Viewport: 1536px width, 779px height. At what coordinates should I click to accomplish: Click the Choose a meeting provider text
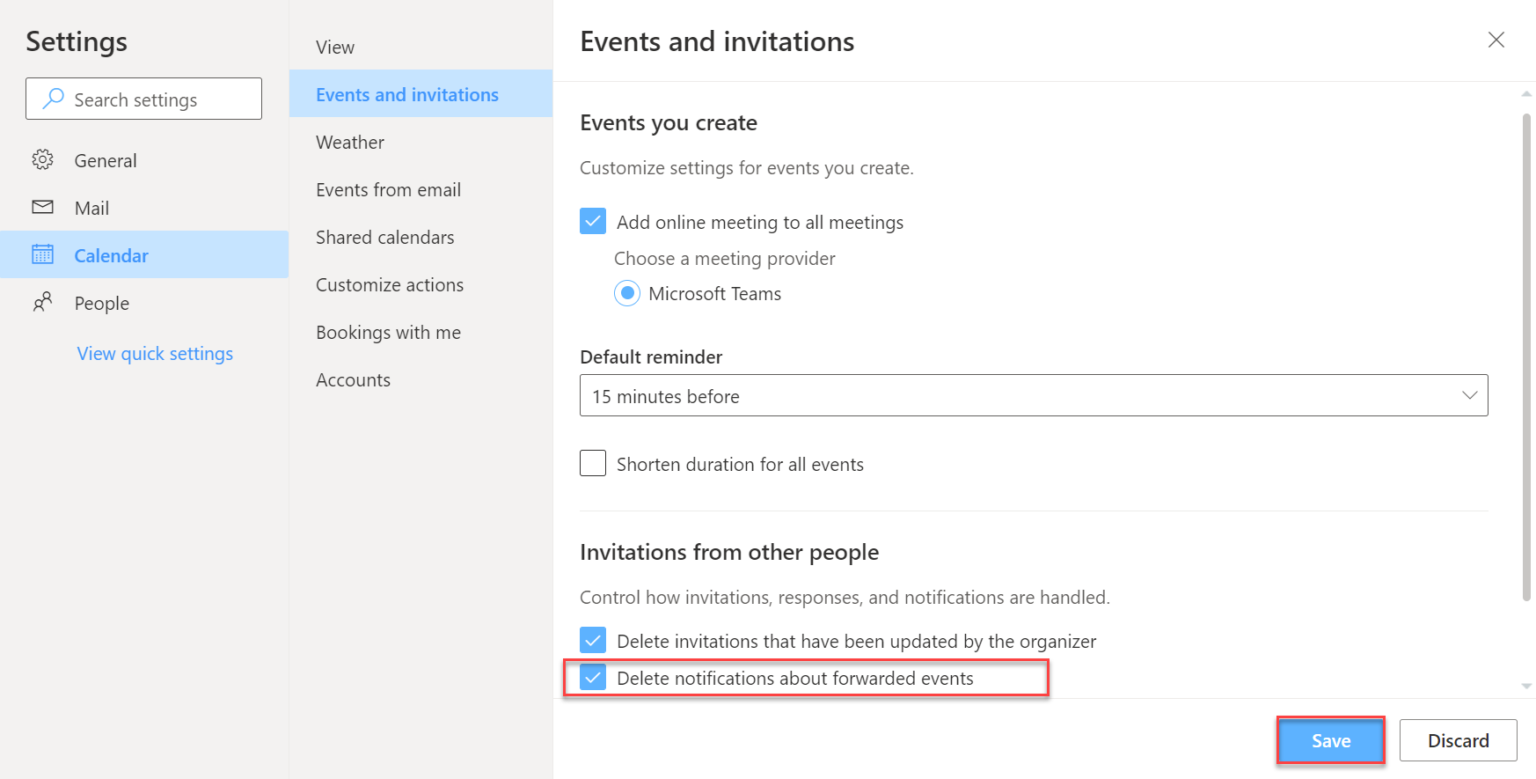(725, 258)
